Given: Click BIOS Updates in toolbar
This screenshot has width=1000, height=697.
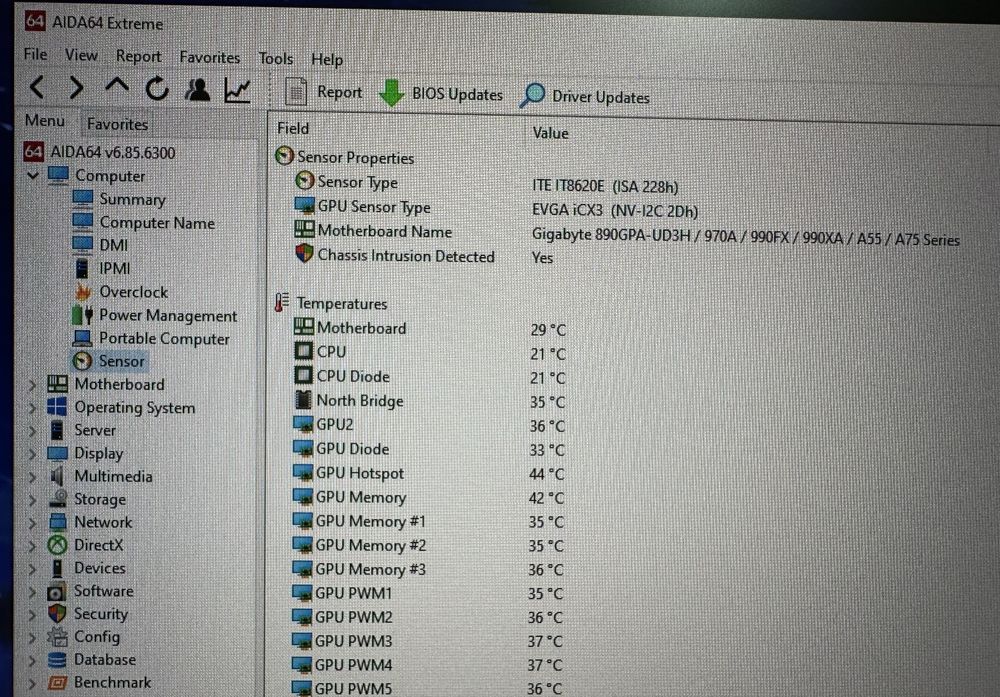Looking at the screenshot, I should click(x=441, y=94).
